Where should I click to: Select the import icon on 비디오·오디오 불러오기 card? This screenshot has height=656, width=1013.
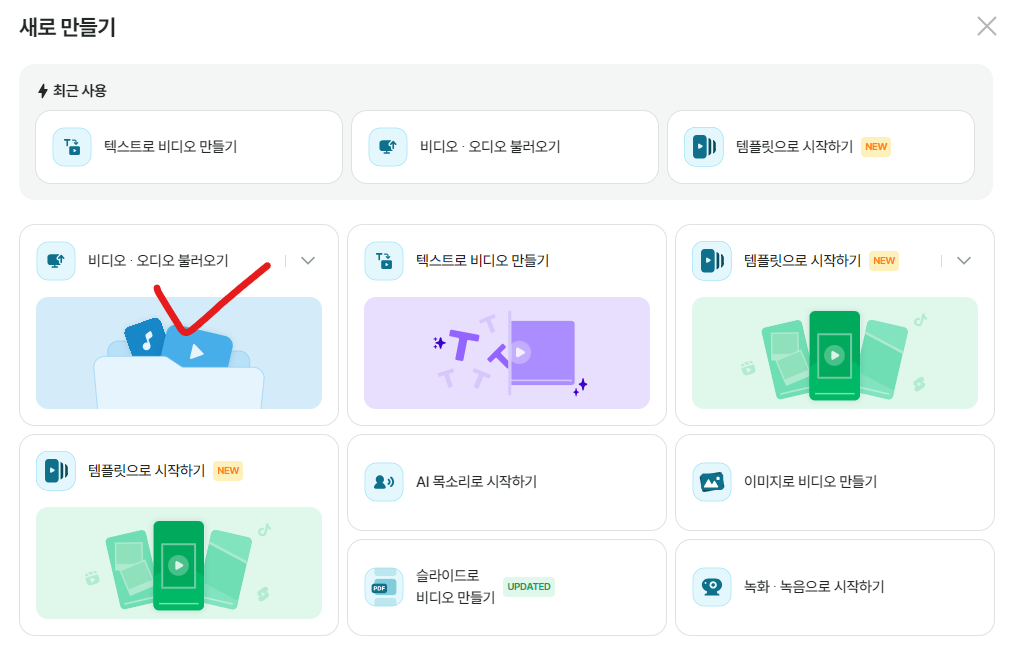point(57,260)
